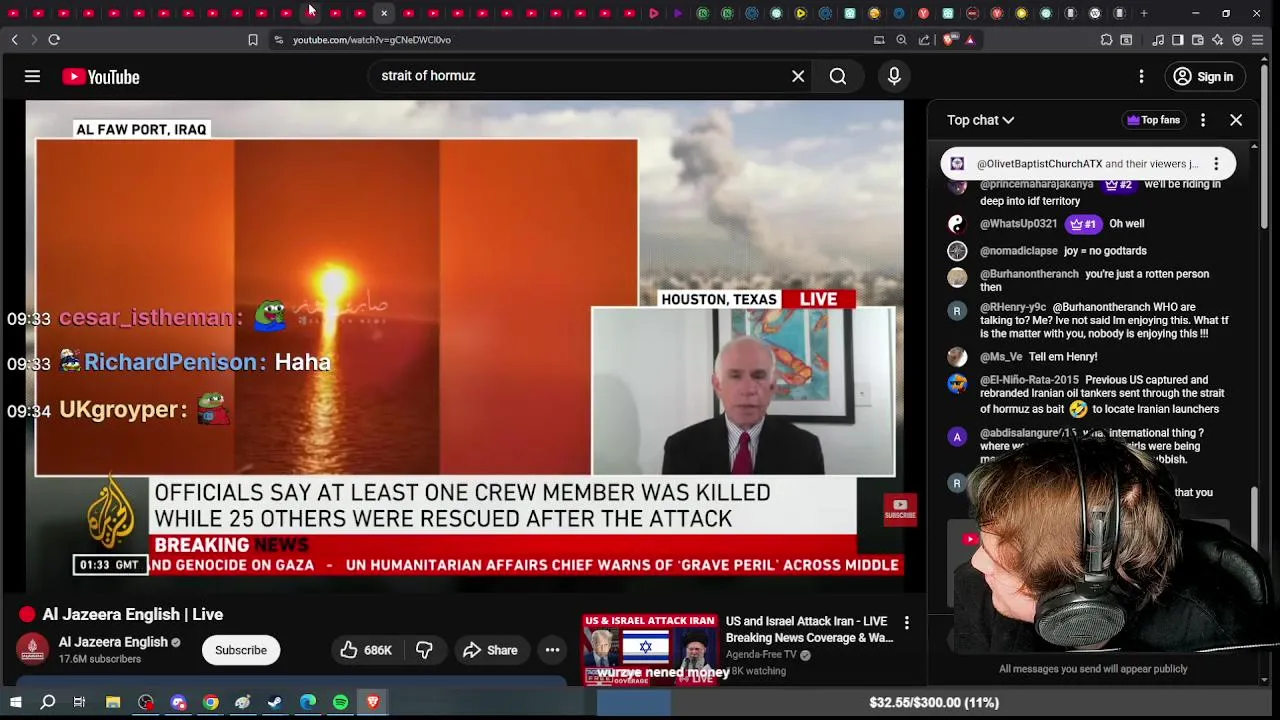Dislike this video
The height and width of the screenshot is (720, 1280).
coord(424,650)
